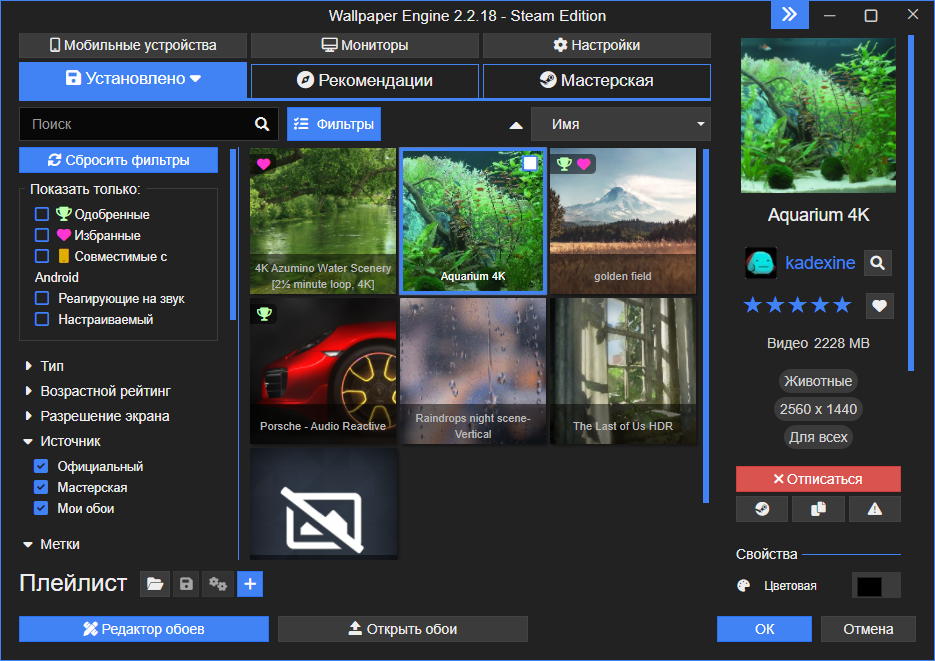Add Aquarium 4K to favorites heart icon
Image resolution: width=935 pixels, height=661 pixels.
pyautogui.click(x=879, y=306)
